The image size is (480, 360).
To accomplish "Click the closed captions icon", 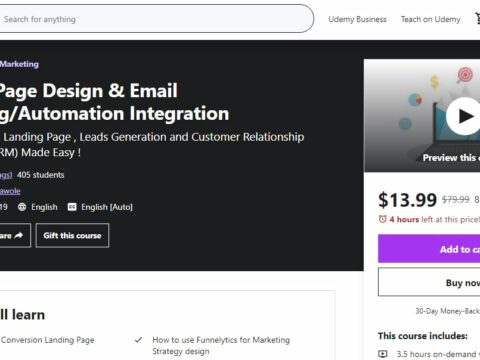I will [x=72, y=207].
